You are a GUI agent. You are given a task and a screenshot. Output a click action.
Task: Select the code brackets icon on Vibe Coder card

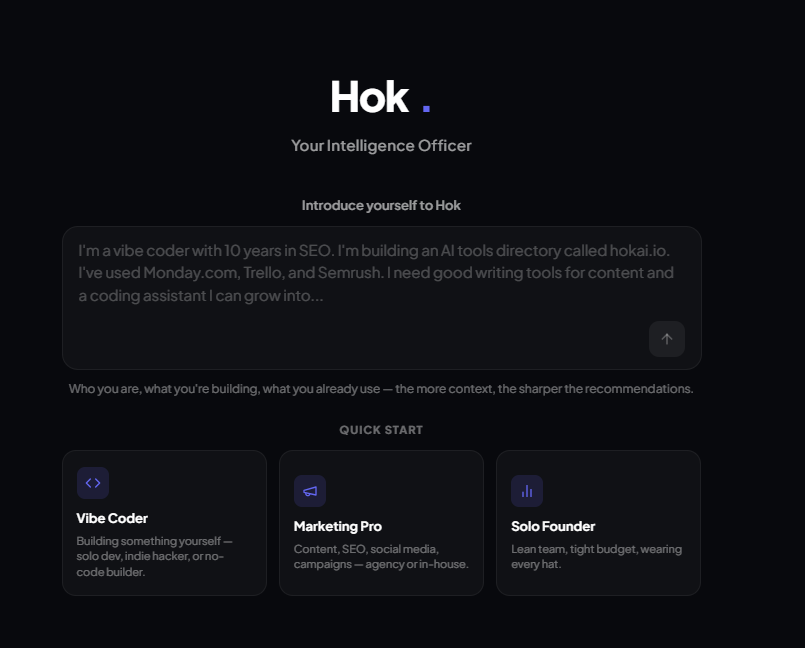(93, 483)
